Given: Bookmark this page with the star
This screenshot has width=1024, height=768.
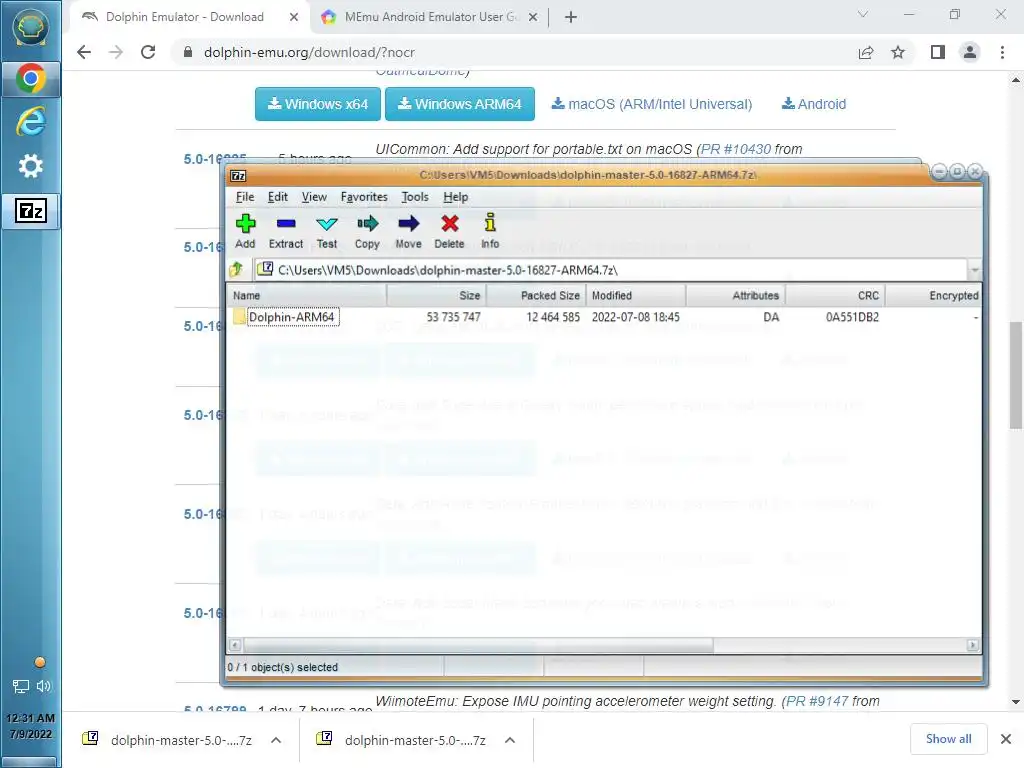Looking at the screenshot, I should pyautogui.click(x=898, y=52).
